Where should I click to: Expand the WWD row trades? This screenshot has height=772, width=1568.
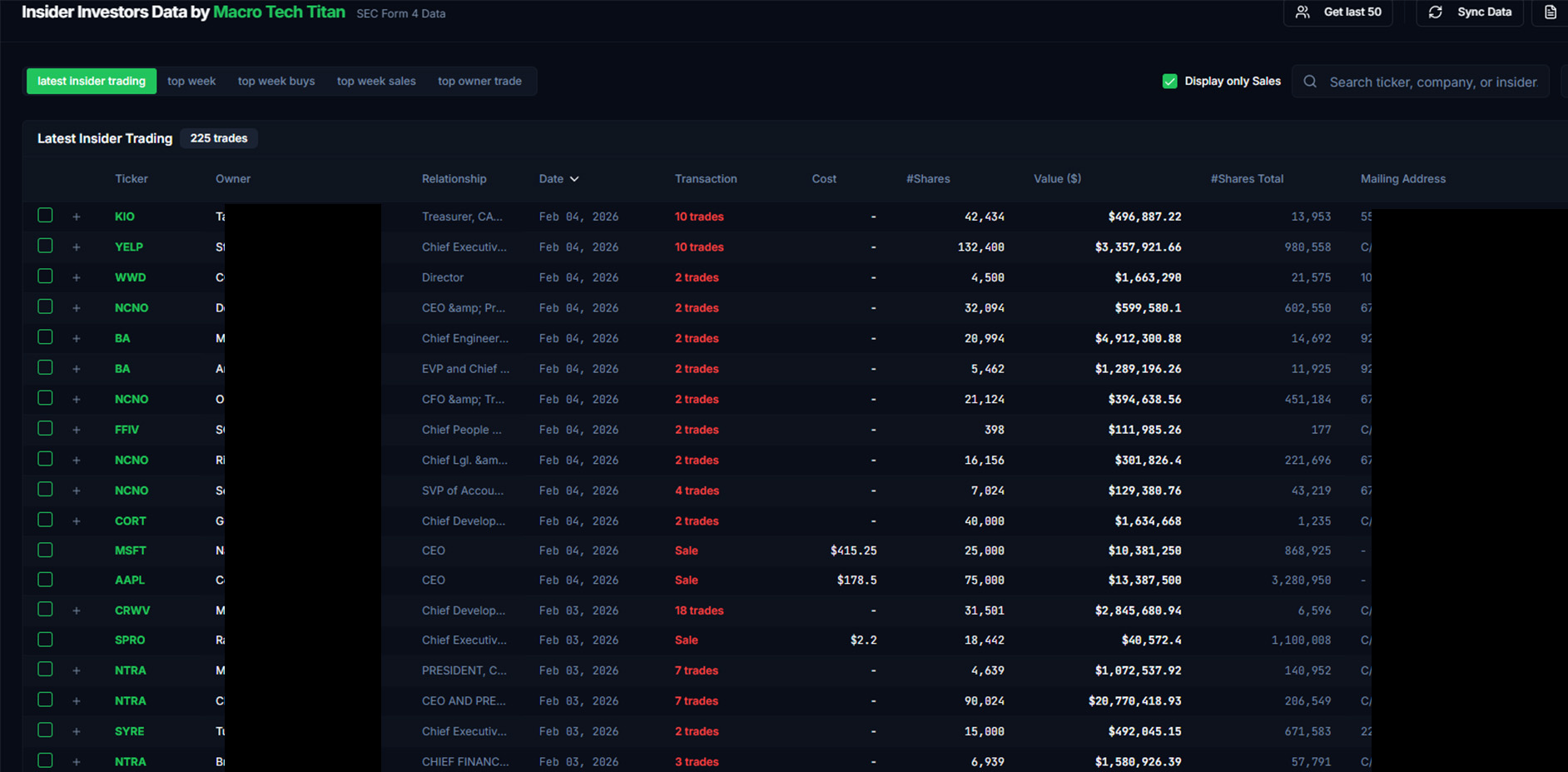point(76,277)
